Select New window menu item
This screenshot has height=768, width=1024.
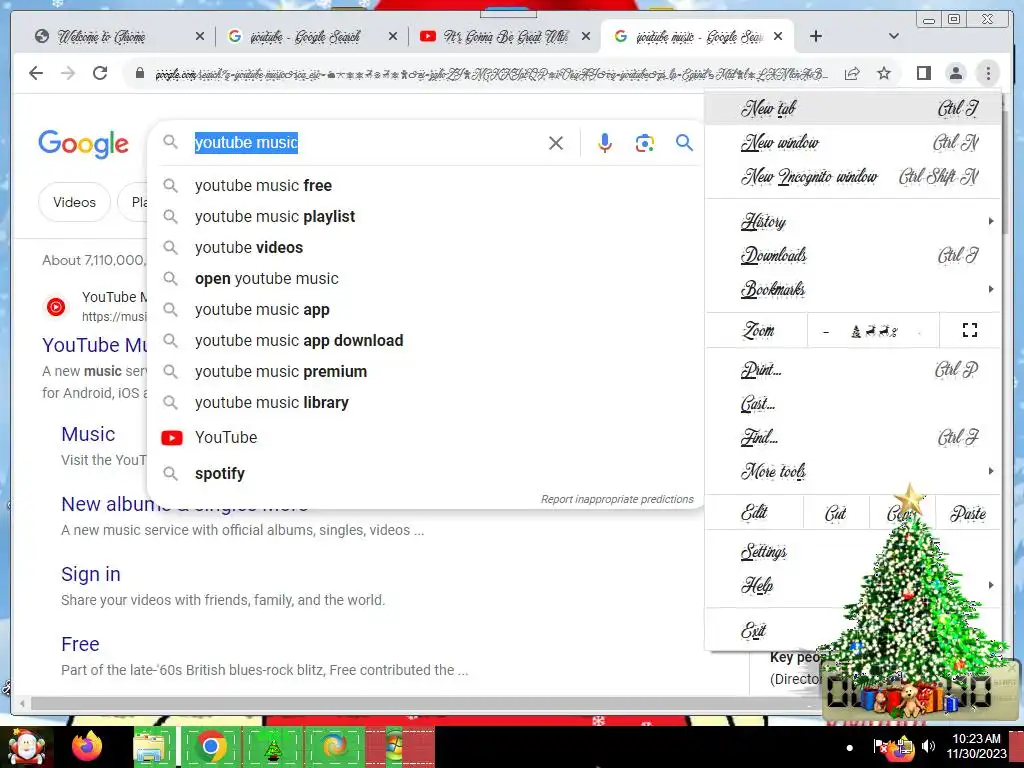[854, 142]
